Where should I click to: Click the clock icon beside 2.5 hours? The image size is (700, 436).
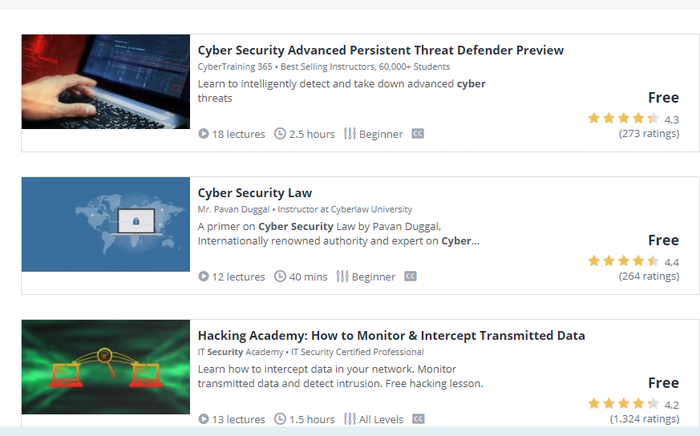click(x=280, y=134)
